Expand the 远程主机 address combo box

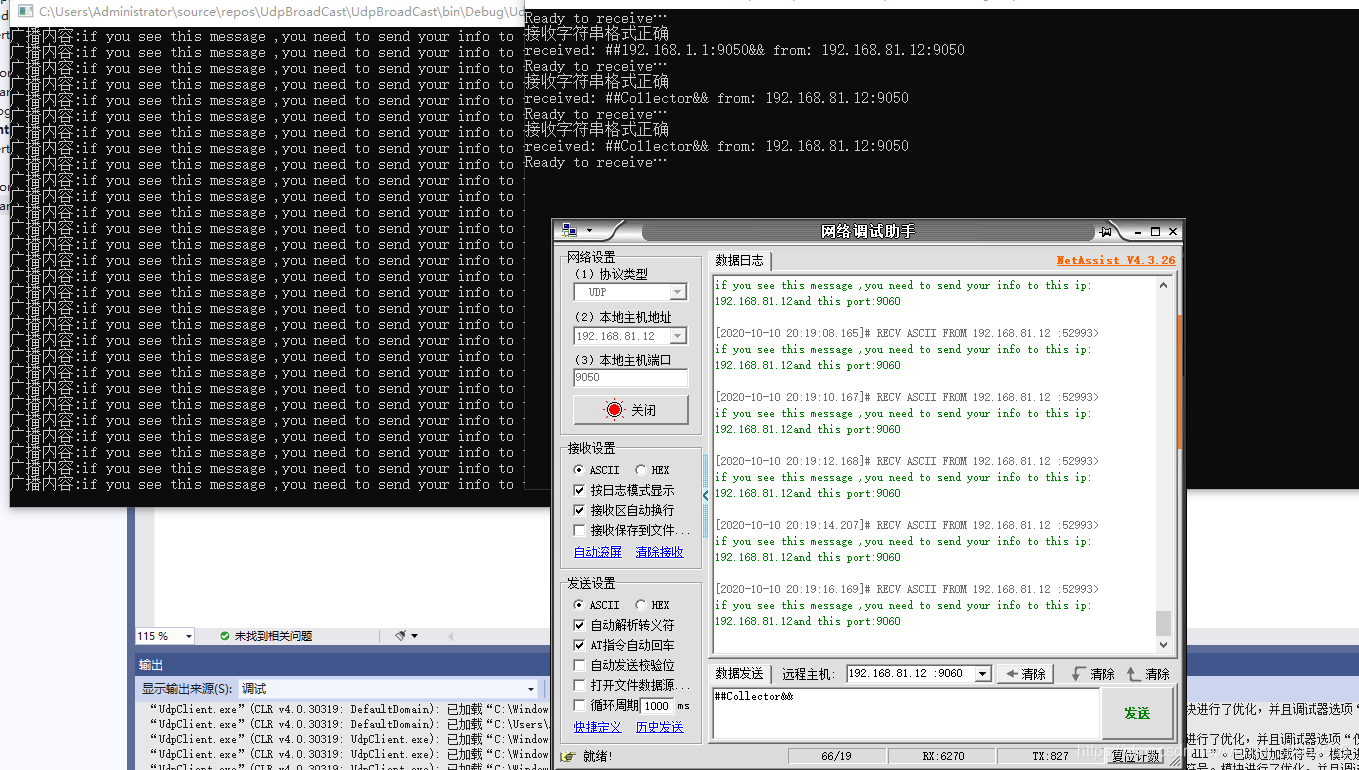coord(982,674)
